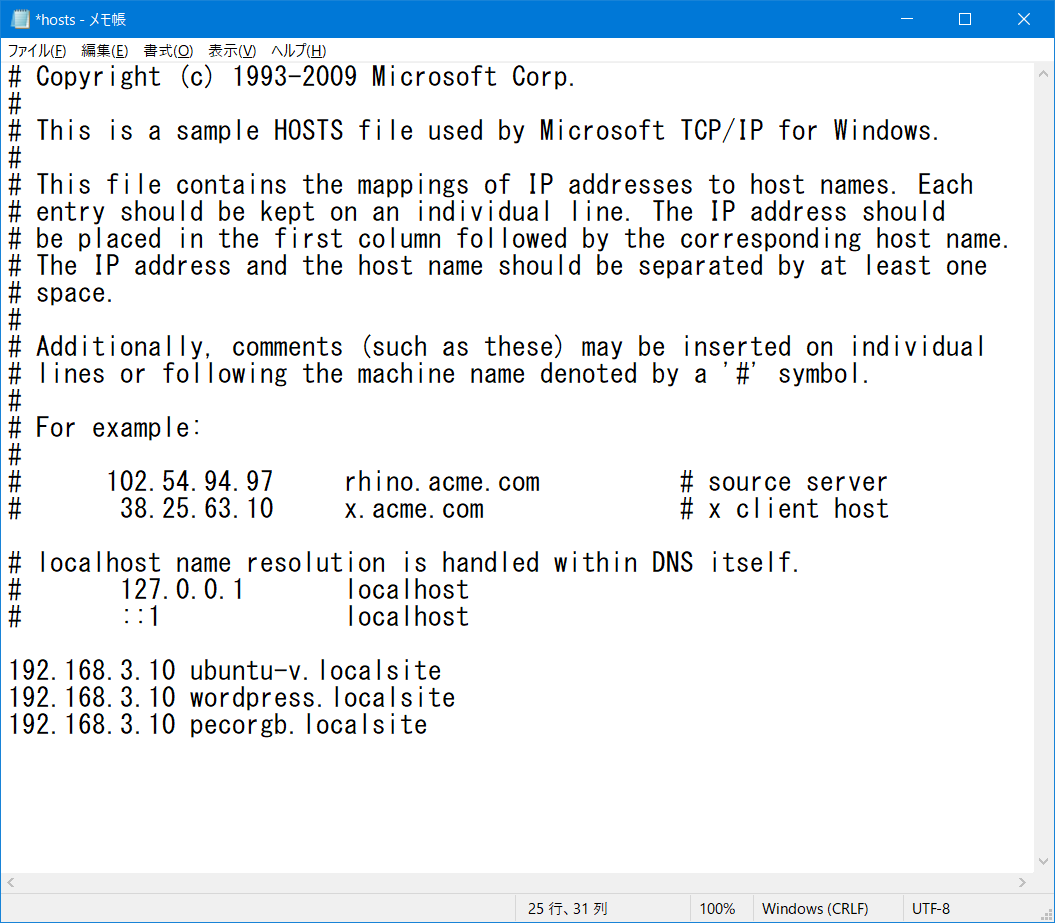Click on the ubuntu-v.localsite hostname text
Viewport: 1055px width, 923px height.
[315, 671]
